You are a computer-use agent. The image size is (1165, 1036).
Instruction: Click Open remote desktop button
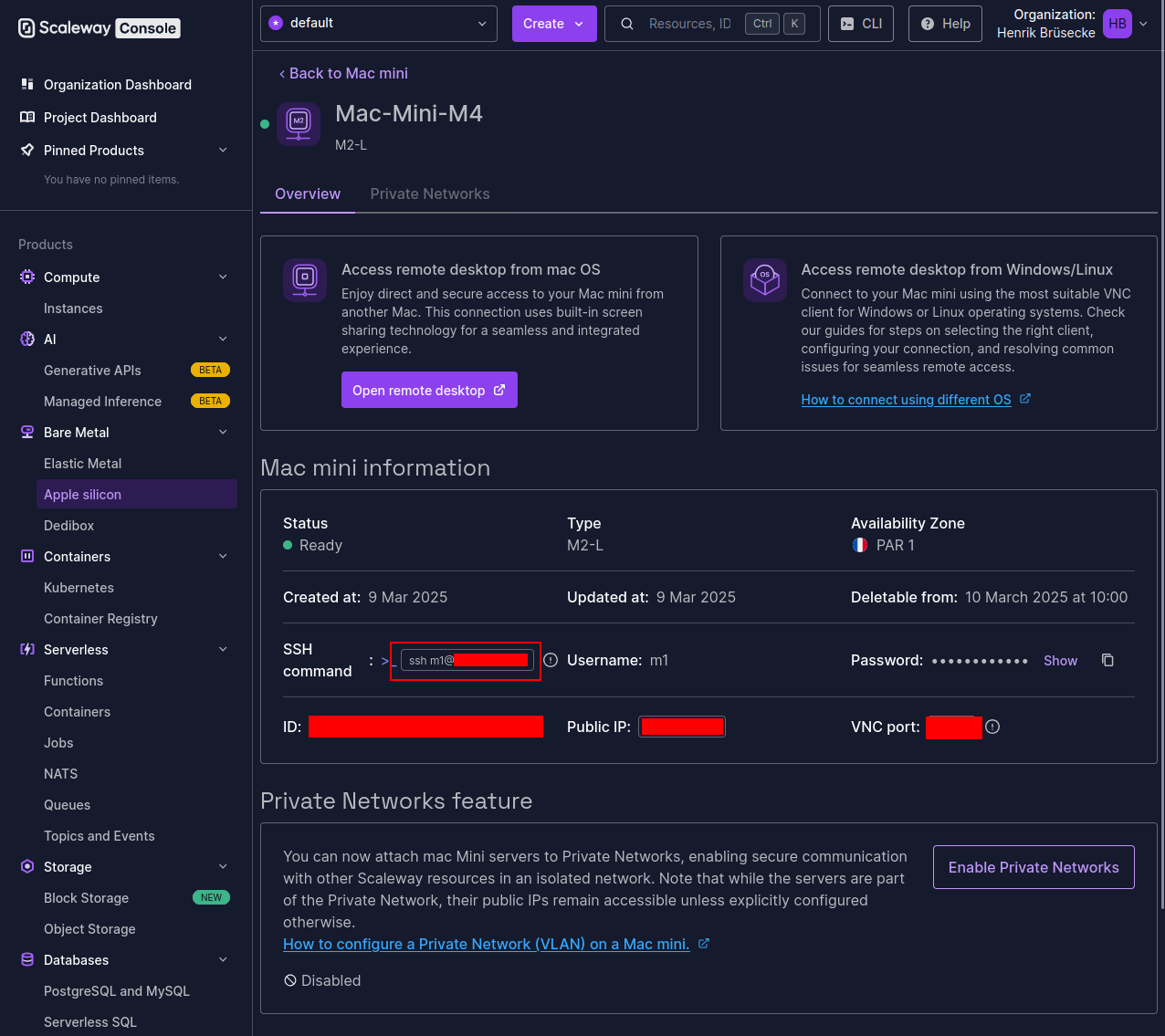click(429, 390)
